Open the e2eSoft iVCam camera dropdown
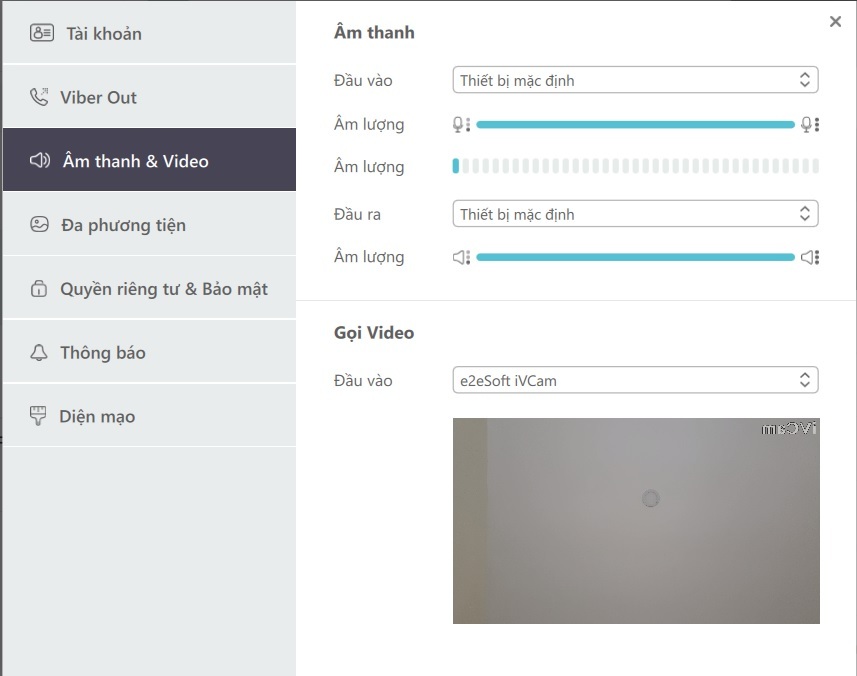Screen dimensions: 857x676 tap(635, 380)
